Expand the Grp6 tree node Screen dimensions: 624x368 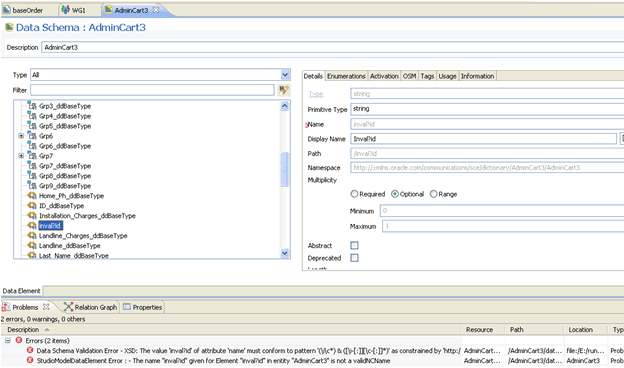pos(21,136)
